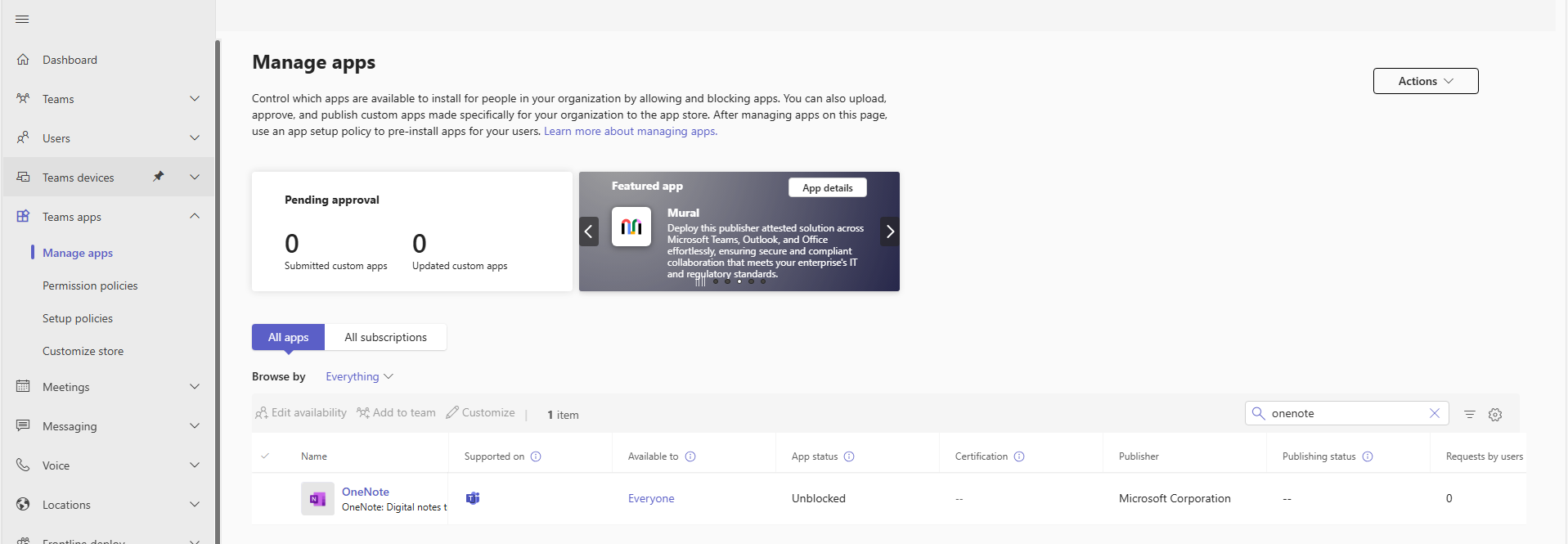Open the Actions dropdown
Viewport: 1568px width, 544px height.
pos(1426,81)
